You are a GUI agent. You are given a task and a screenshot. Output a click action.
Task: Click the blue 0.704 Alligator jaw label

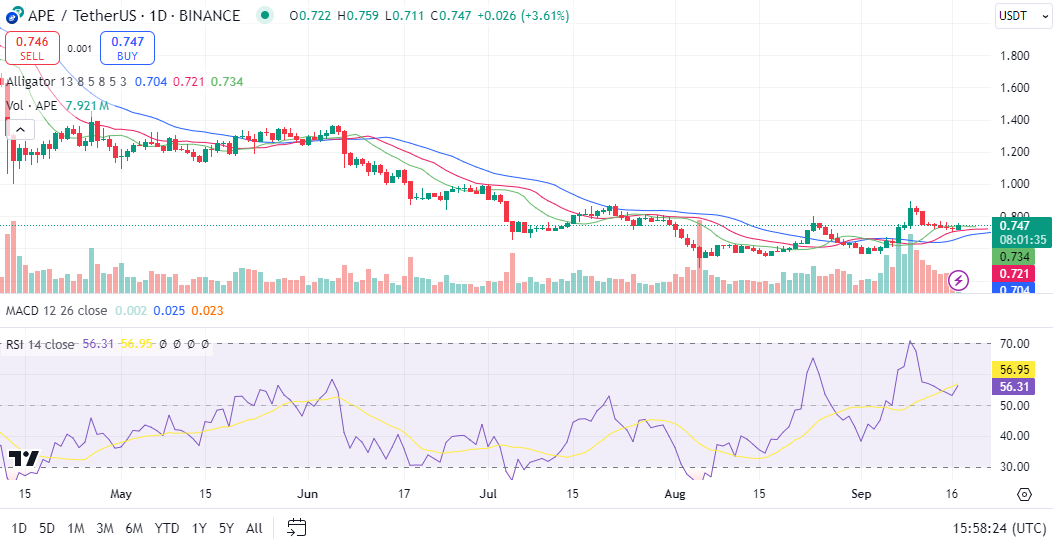1013,289
